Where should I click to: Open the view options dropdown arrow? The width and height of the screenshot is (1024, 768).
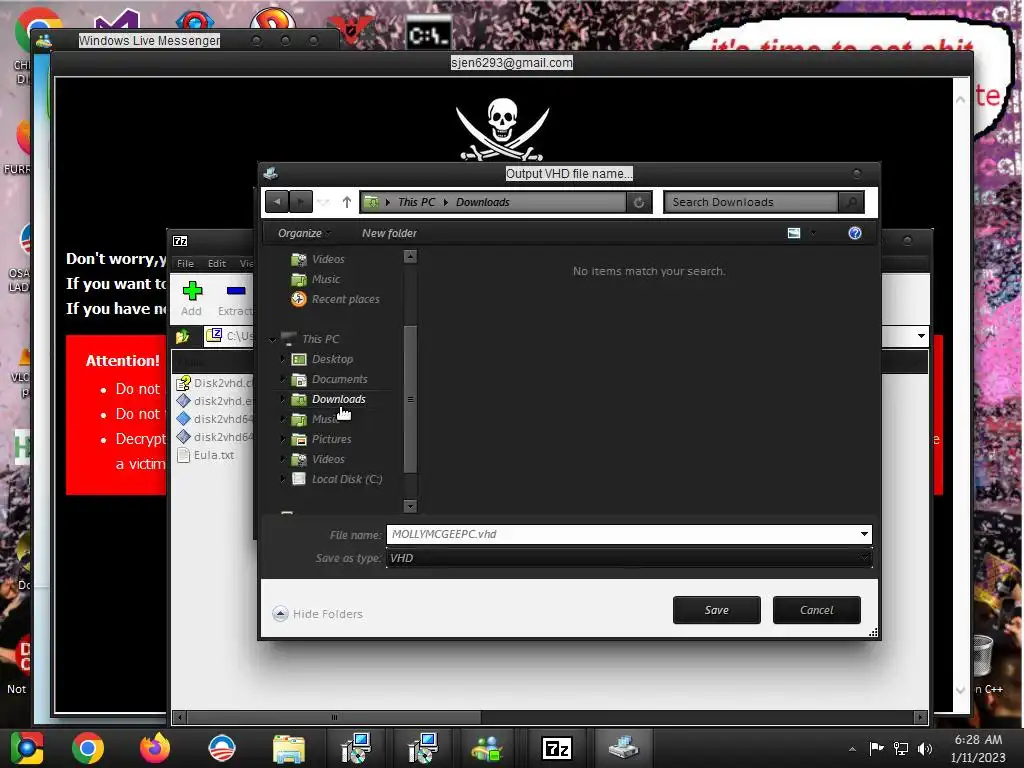[x=813, y=233]
